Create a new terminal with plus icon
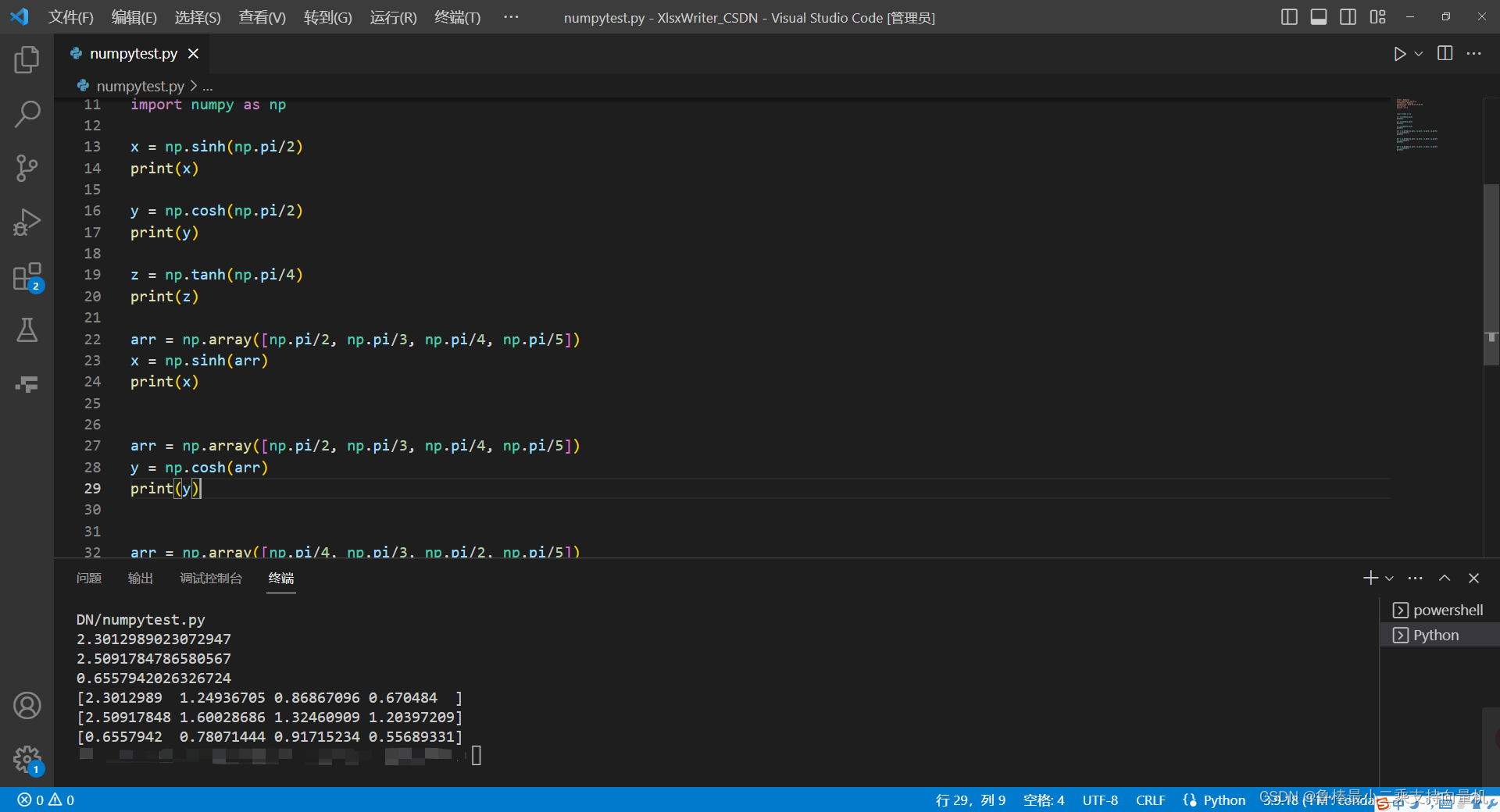The width and height of the screenshot is (1500, 812). coord(1370,578)
